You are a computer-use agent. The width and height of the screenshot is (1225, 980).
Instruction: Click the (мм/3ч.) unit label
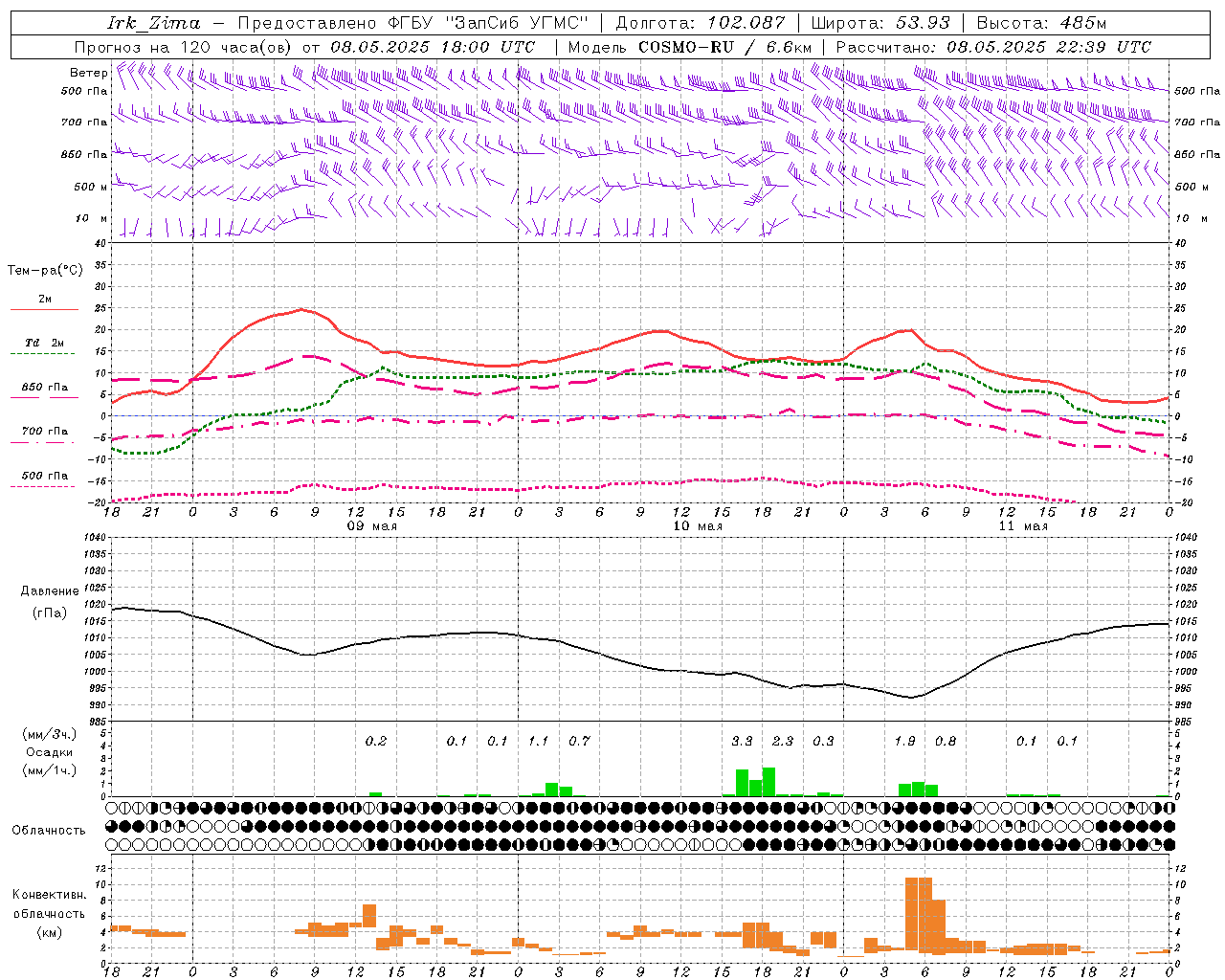50,734
